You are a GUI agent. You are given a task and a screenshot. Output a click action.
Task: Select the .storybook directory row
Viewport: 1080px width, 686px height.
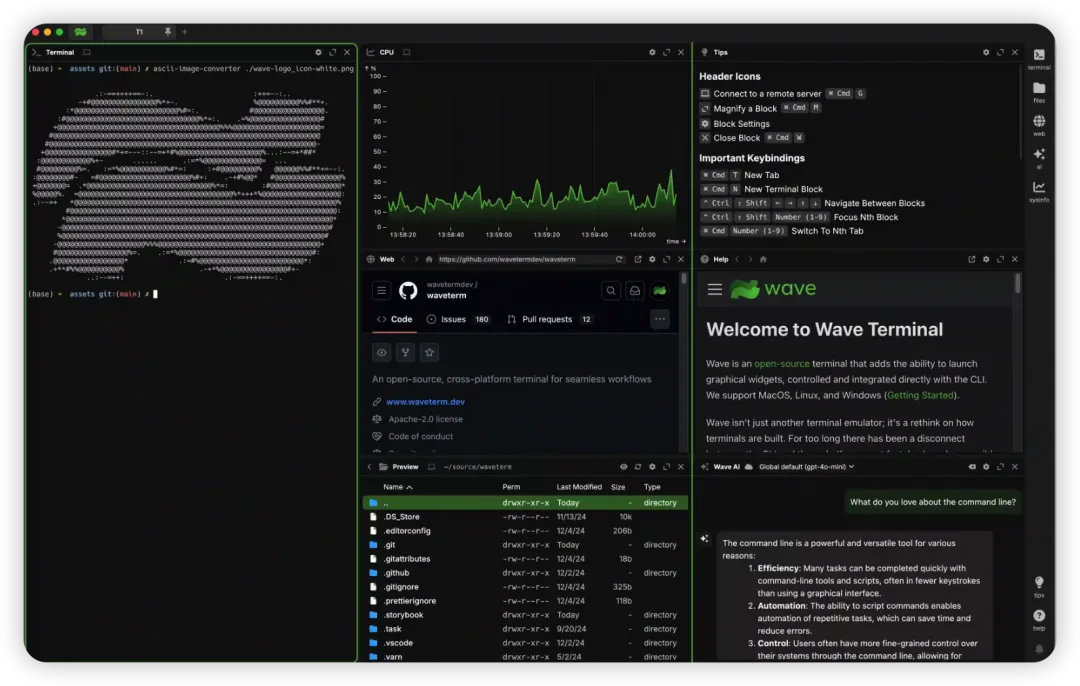pos(525,615)
